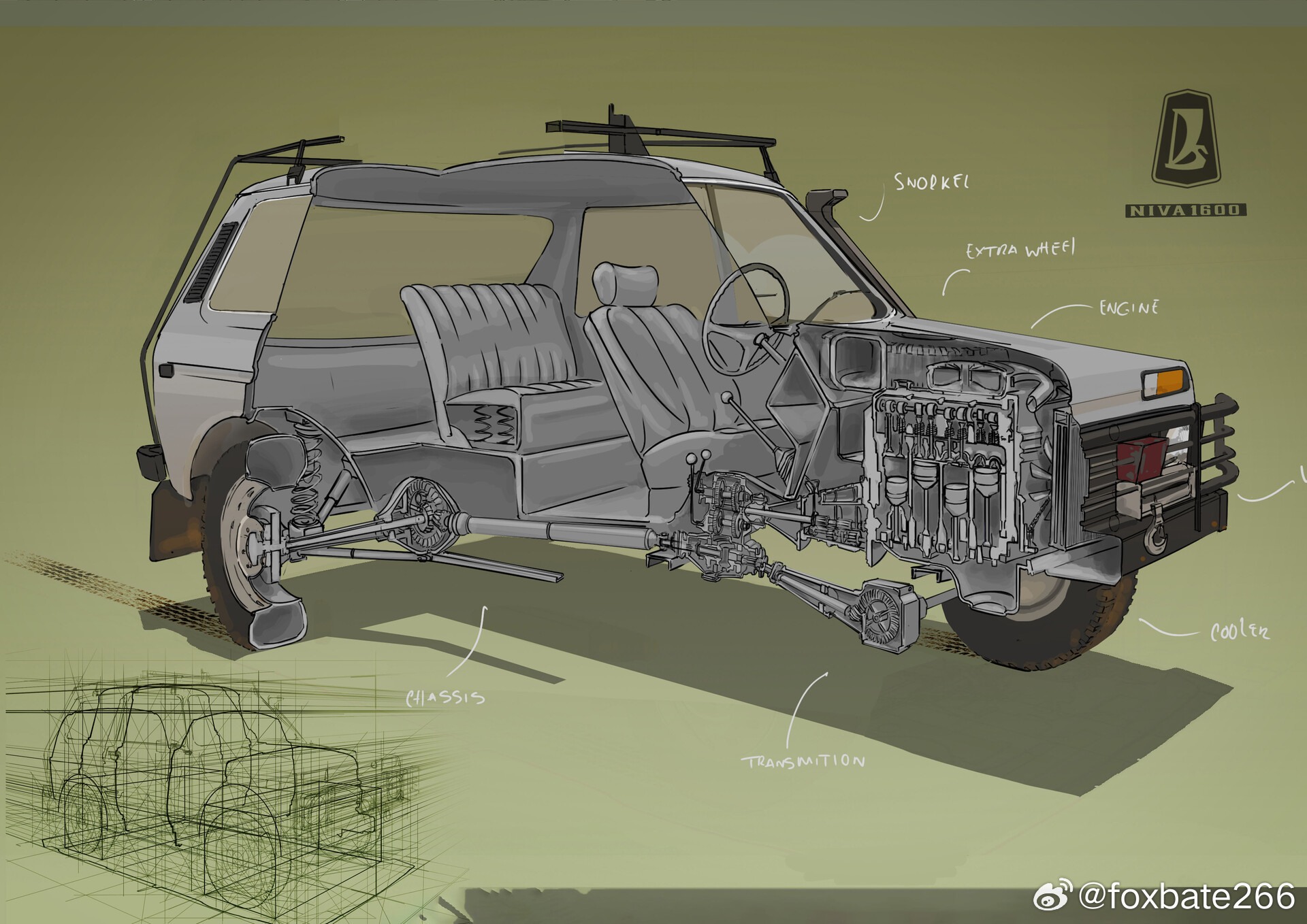This screenshot has width=1307, height=924.
Task: Click the @foxbate266 username text
Action: [1187, 896]
